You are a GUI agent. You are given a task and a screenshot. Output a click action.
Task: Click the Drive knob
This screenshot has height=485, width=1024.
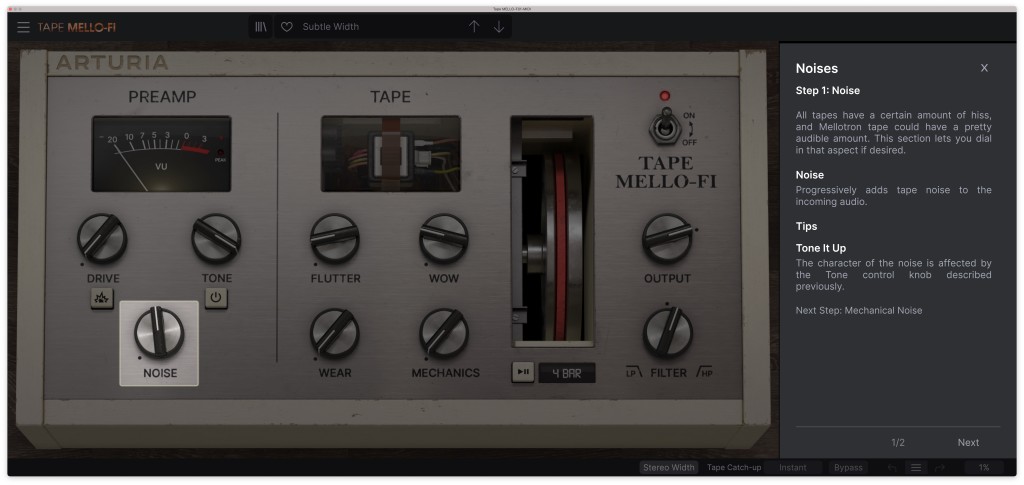102,238
